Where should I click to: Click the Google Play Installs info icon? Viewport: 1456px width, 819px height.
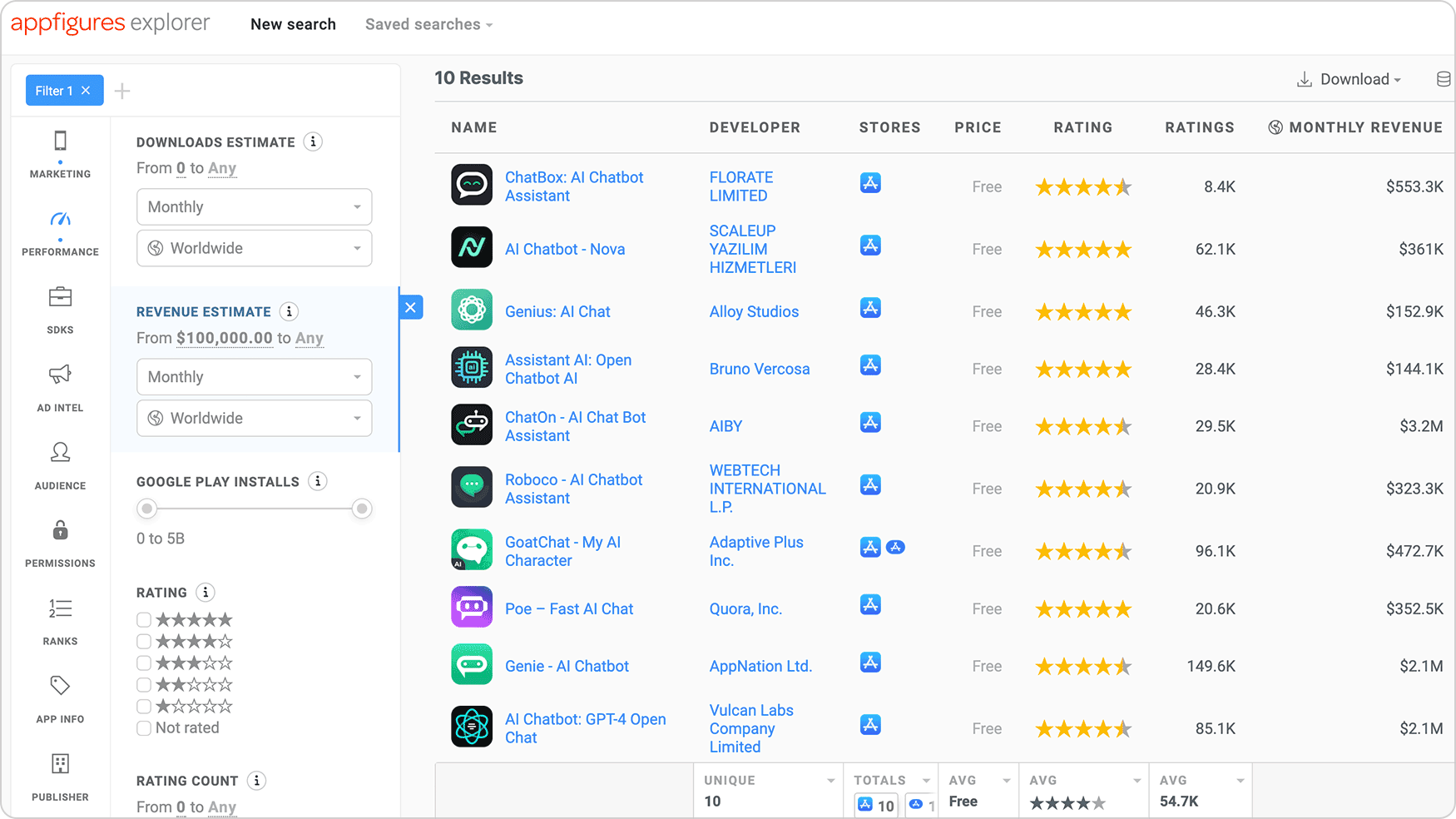click(317, 481)
